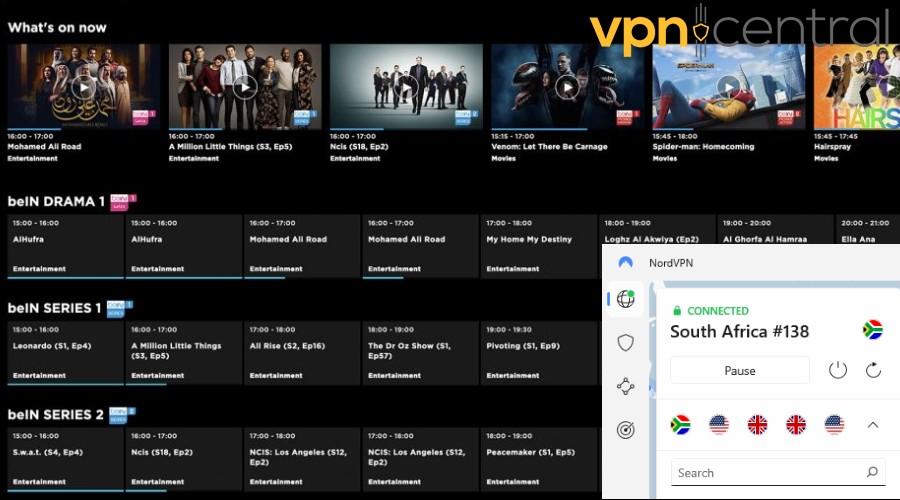Screen dimensions: 900x500
Task: Open Ella Ana program card
Action: coord(868,230)
